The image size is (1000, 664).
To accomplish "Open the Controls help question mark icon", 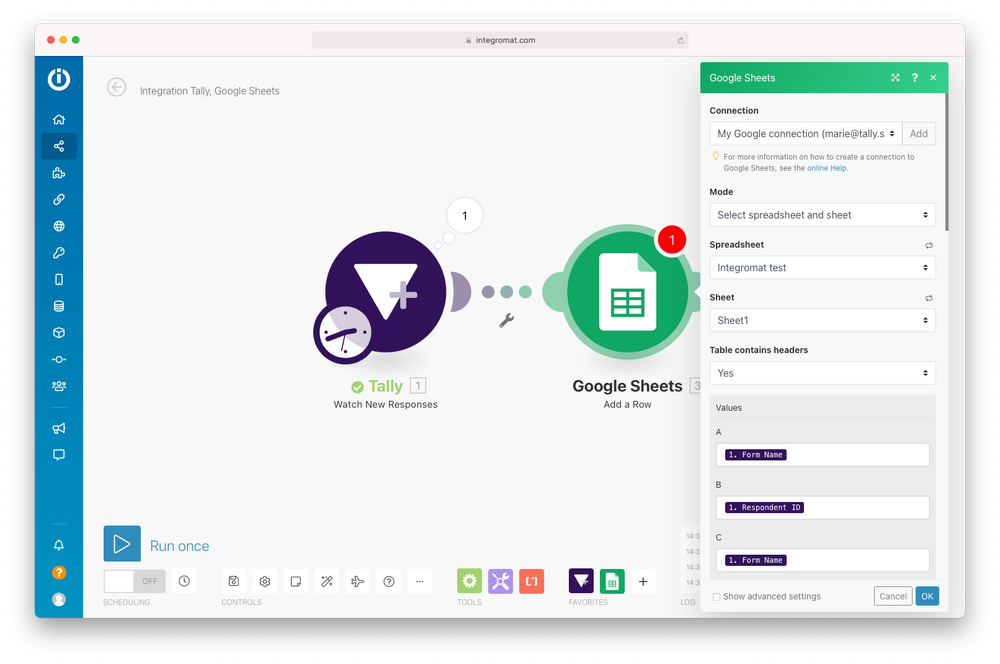I will click(388, 581).
